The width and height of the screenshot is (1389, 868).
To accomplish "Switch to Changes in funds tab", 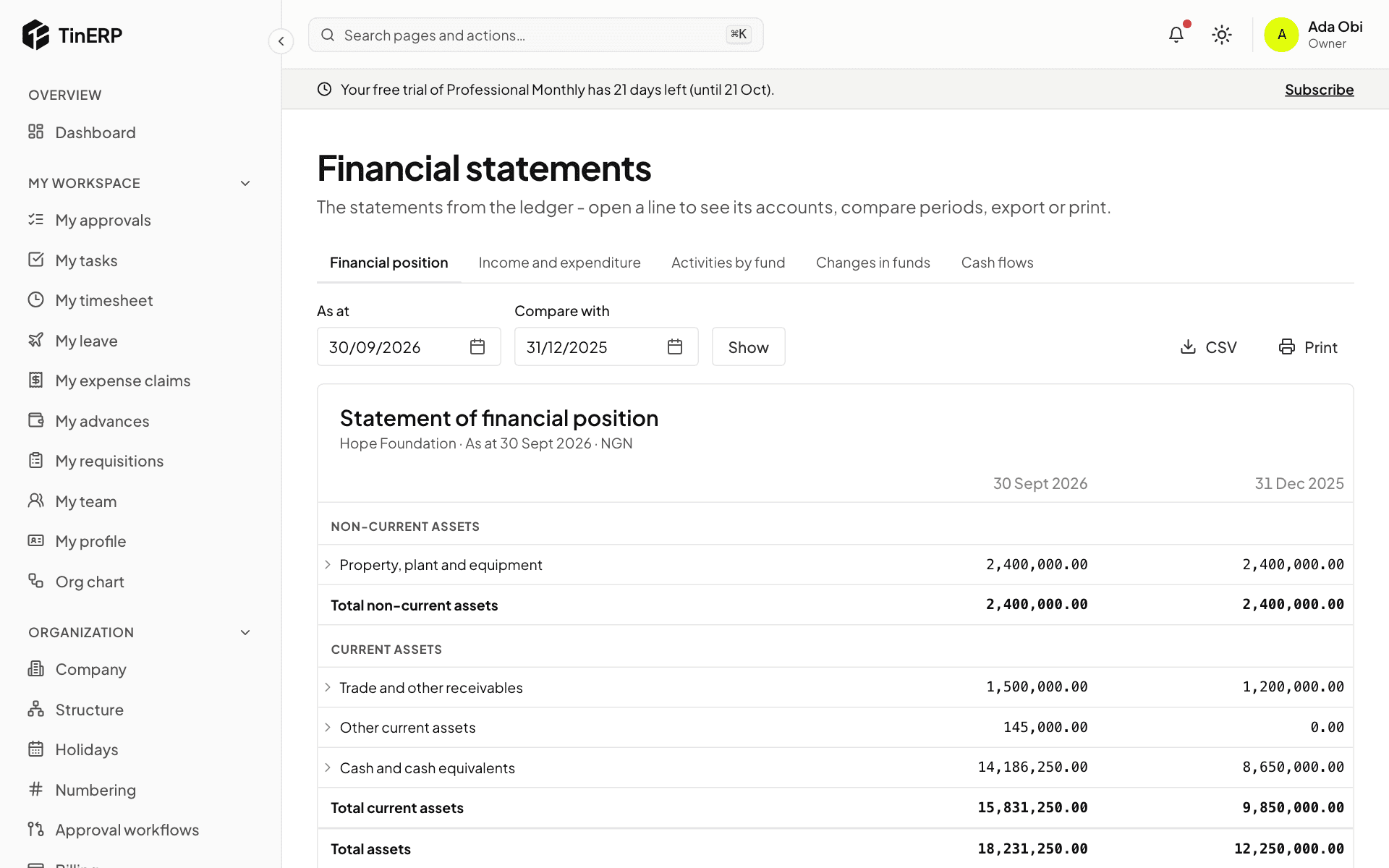I will [x=873, y=263].
